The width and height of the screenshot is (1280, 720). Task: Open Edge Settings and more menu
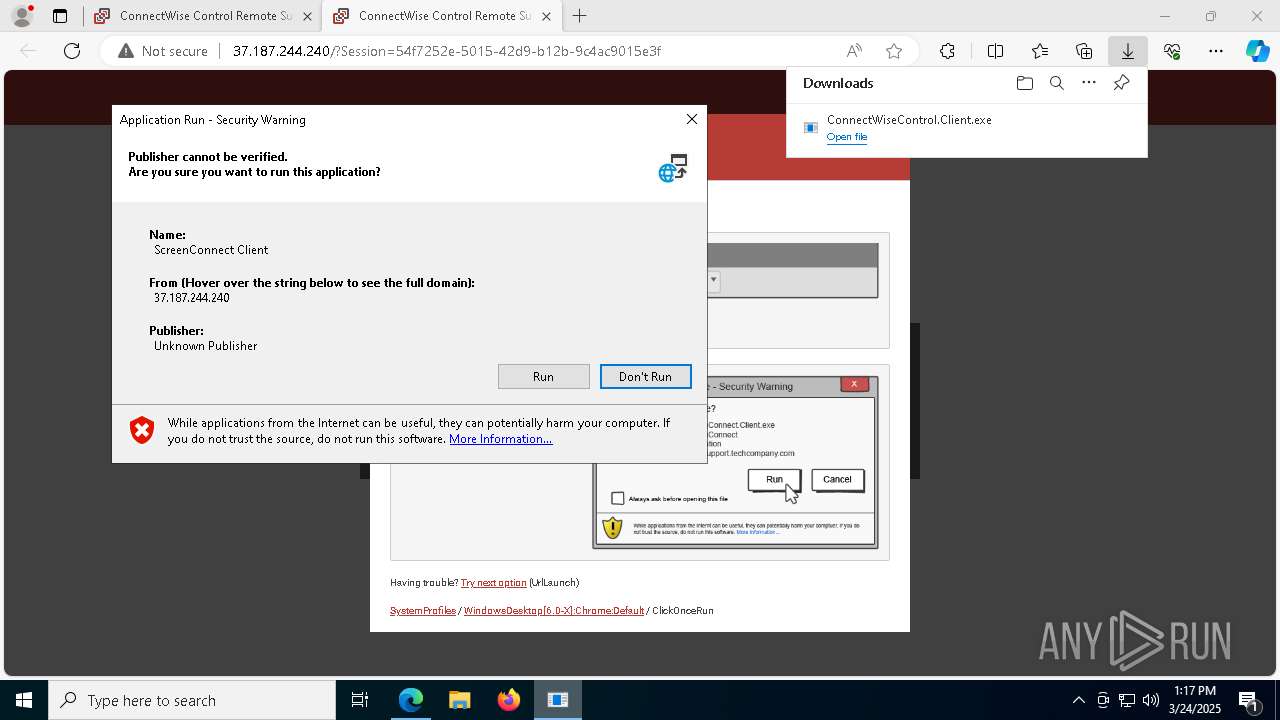(x=1216, y=51)
